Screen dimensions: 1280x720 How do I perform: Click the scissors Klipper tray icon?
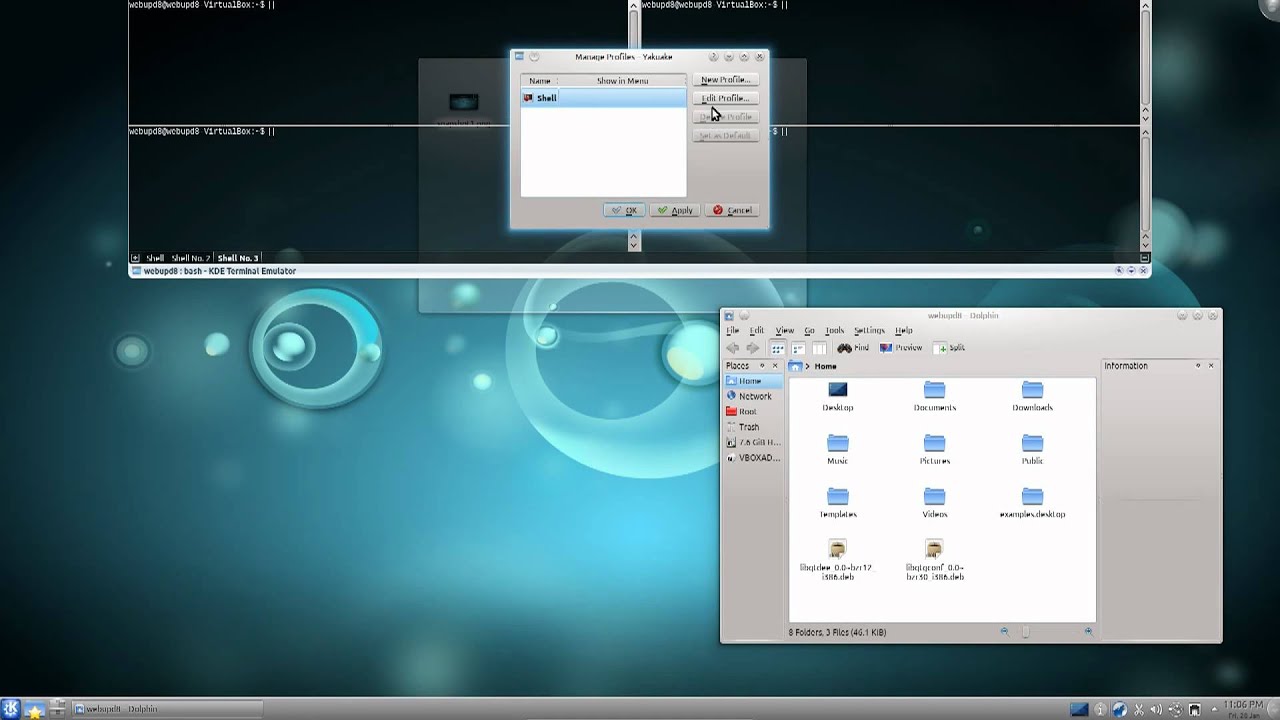1139,710
